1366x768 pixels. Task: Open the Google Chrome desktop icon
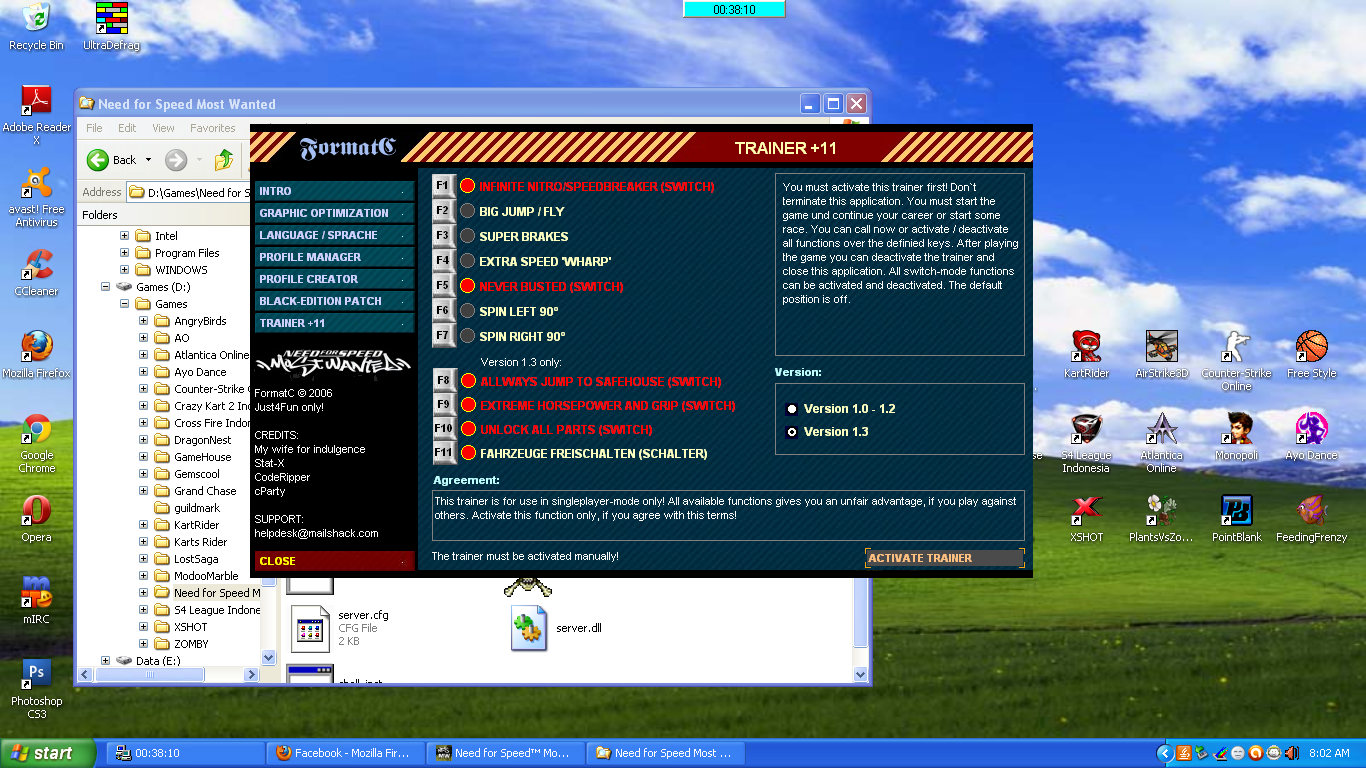coord(37,443)
